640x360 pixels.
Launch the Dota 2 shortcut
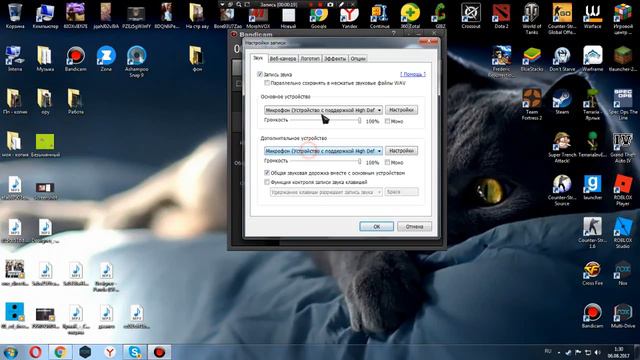click(x=501, y=16)
